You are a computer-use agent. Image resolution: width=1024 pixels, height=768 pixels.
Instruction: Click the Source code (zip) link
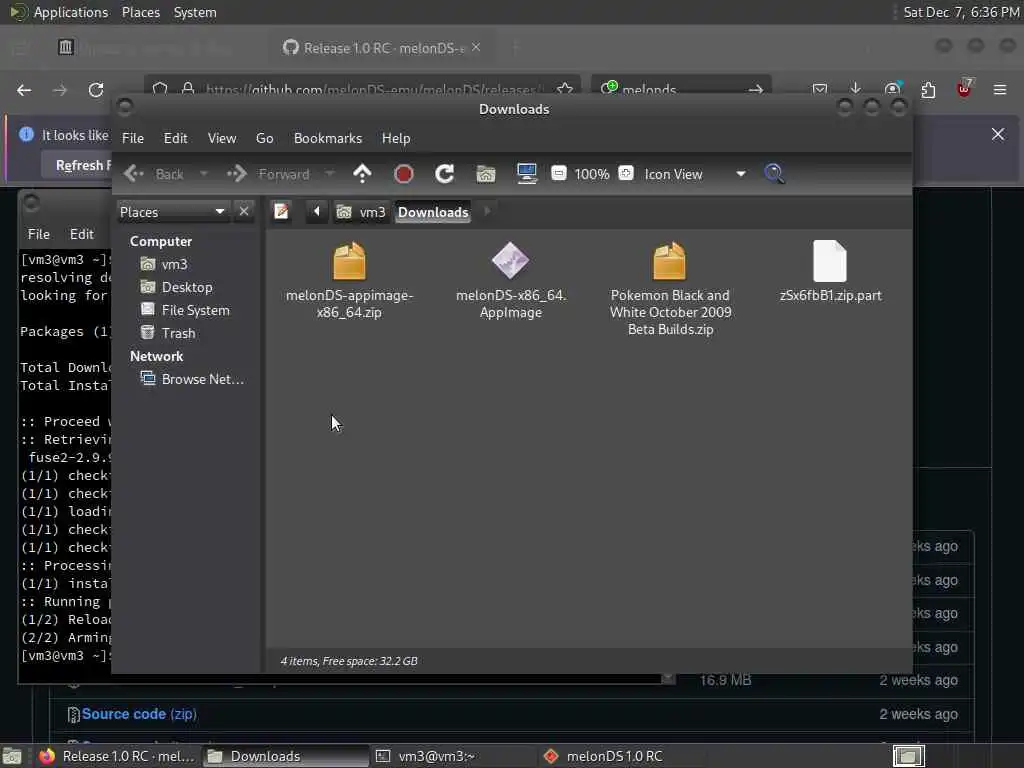(x=138, y=714)
